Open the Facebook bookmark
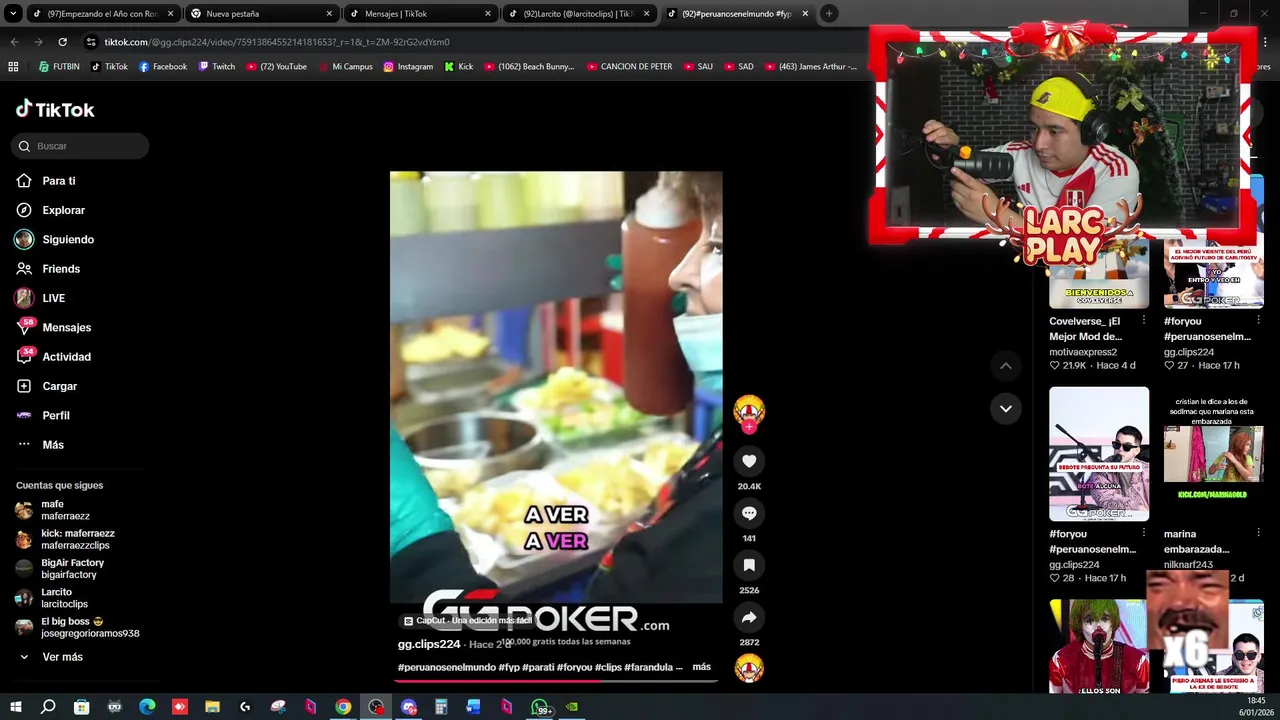Screen dimensions: 1280x720 [163, 67]
